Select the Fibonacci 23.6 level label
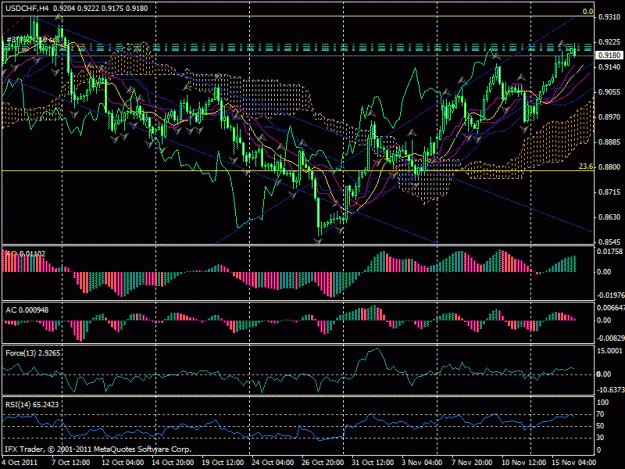 pos(586,166)
